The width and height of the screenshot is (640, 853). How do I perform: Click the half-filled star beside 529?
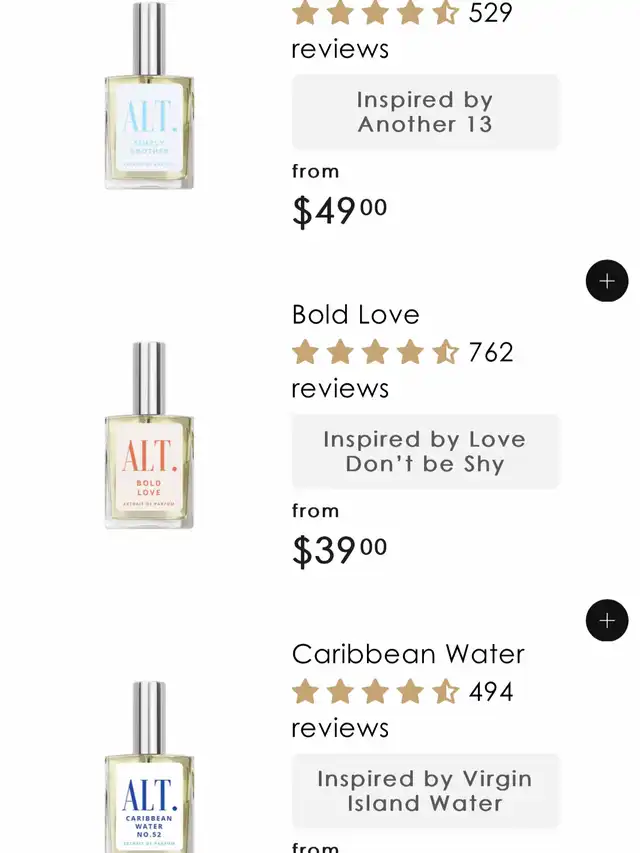pos(444,13)
